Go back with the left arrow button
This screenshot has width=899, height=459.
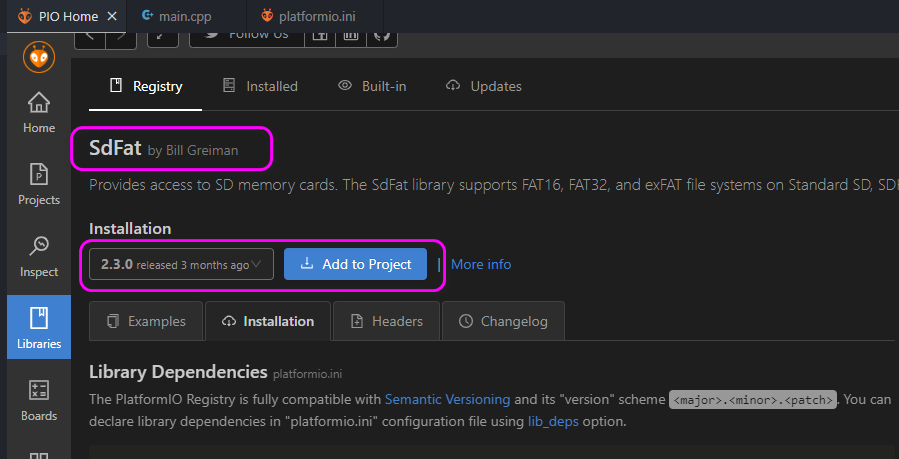coord(89,38)
